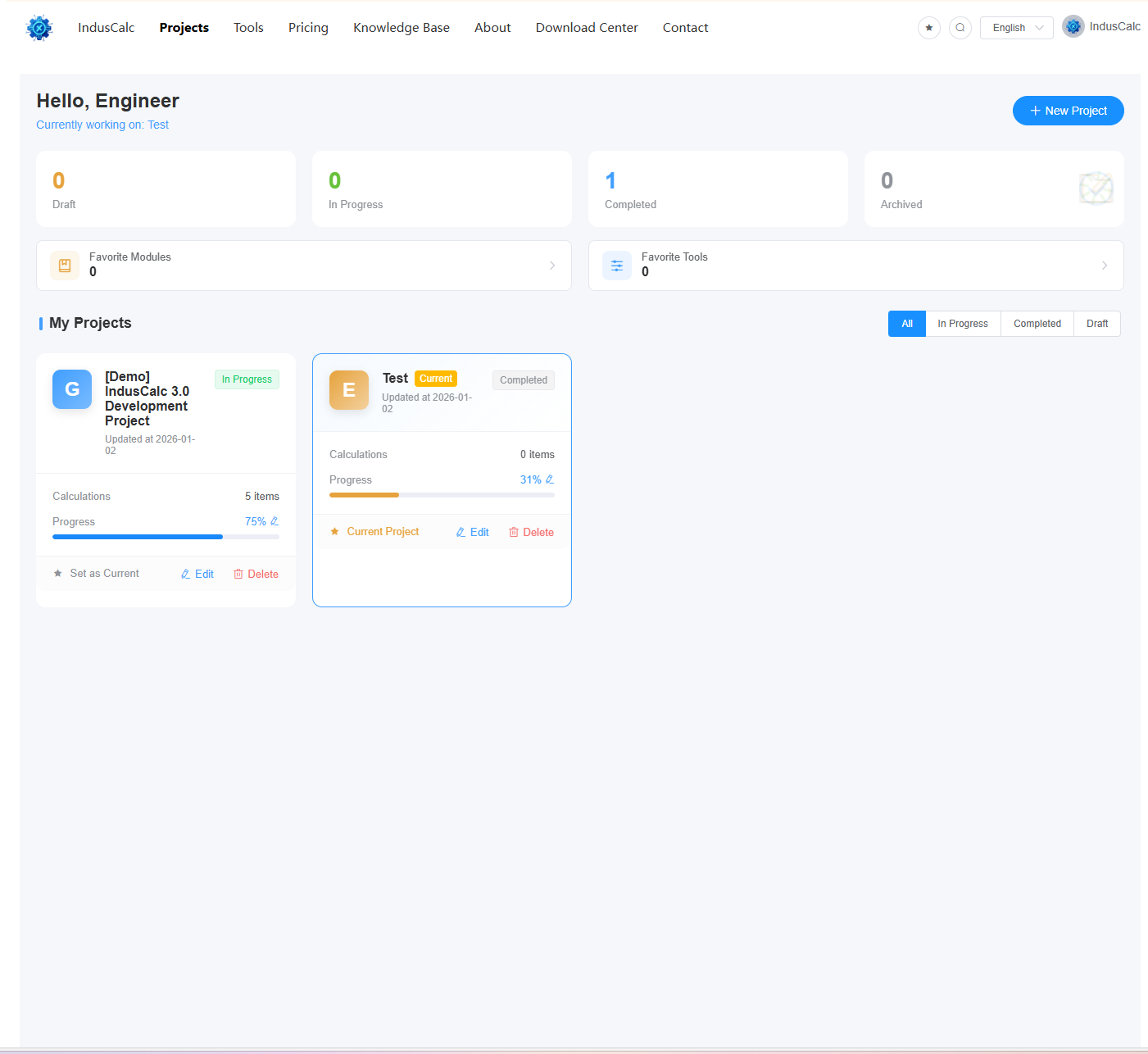The height and width of the screenshot is (1054, 1148).
Task: Click the G avatar on the Demo project card
Action: tap(71, 389)
